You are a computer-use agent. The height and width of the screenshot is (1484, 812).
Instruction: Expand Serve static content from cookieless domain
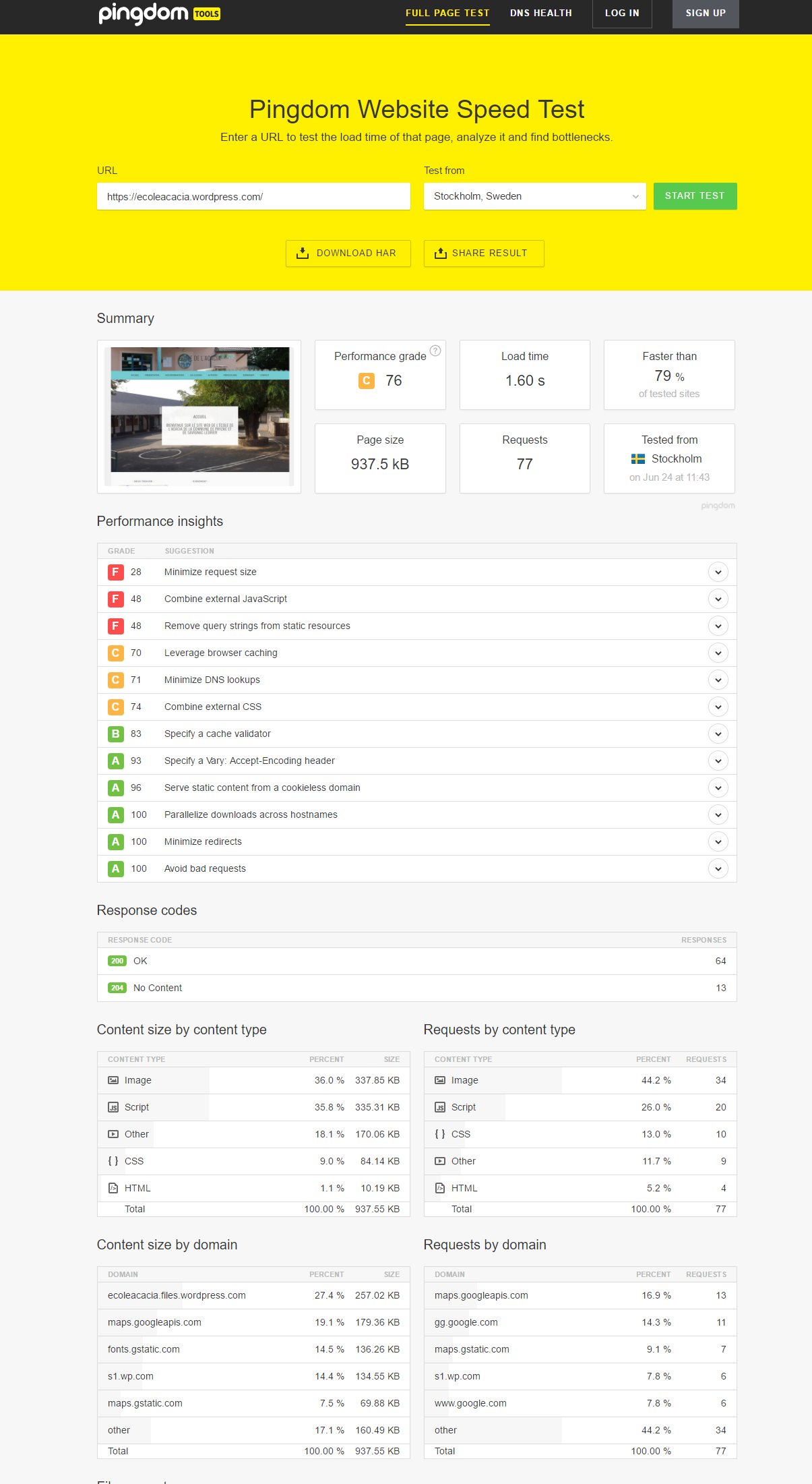pos(718,788)
